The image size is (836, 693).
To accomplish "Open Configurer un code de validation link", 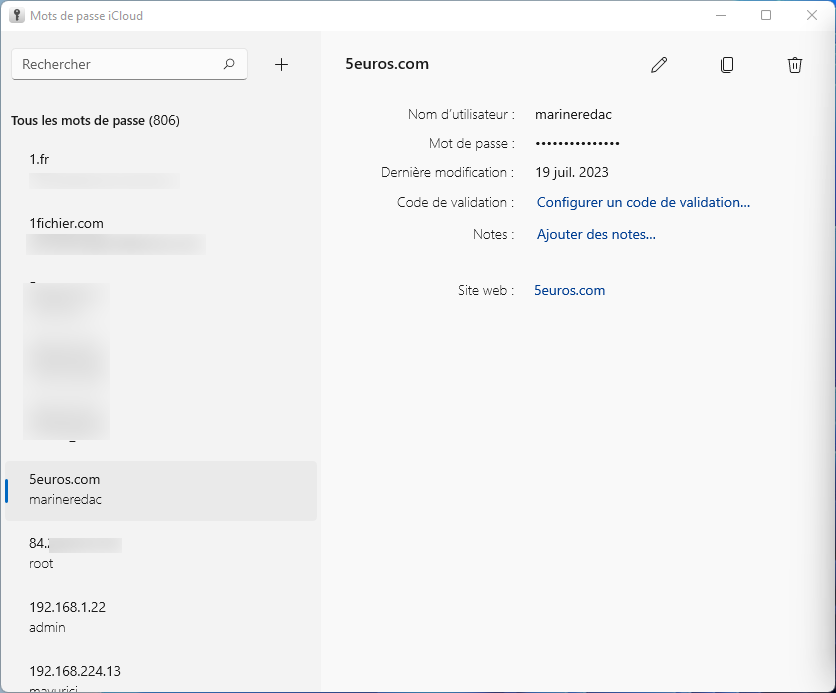I will tap(643, 203).
